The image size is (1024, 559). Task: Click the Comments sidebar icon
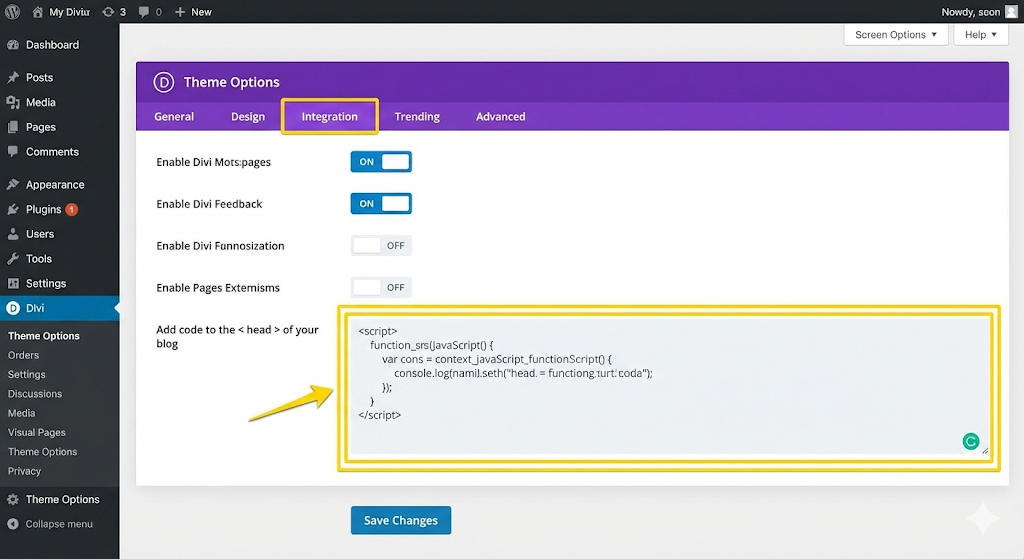(12, 152)
